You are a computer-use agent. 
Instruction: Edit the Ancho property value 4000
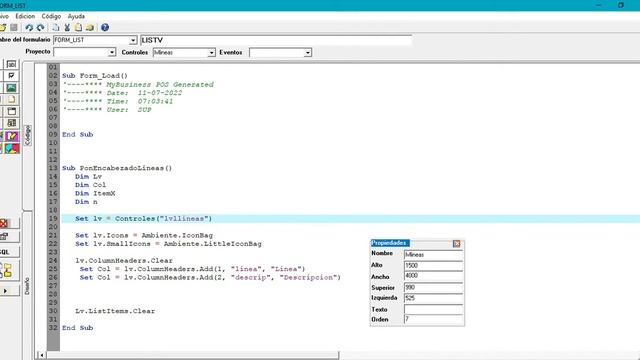pos(433,276)
